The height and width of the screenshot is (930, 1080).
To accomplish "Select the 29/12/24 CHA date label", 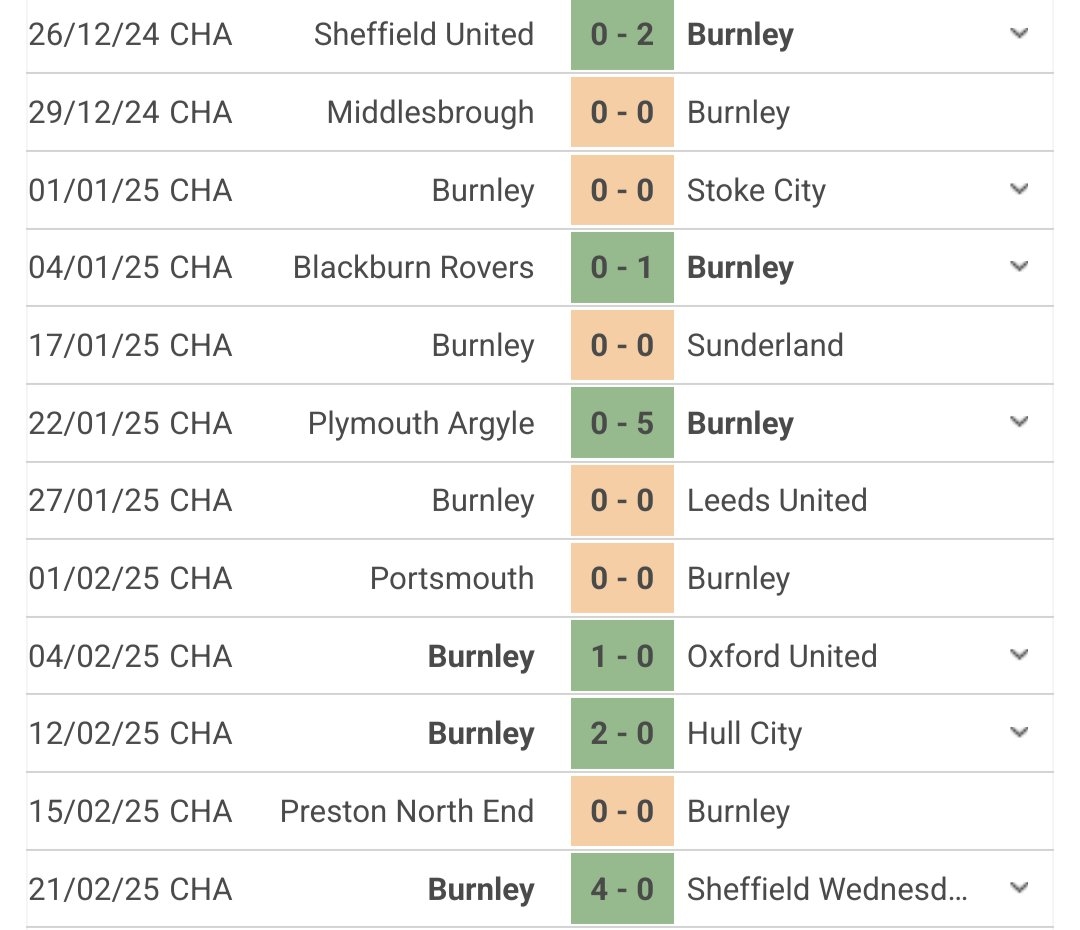I will pos(130,112).
